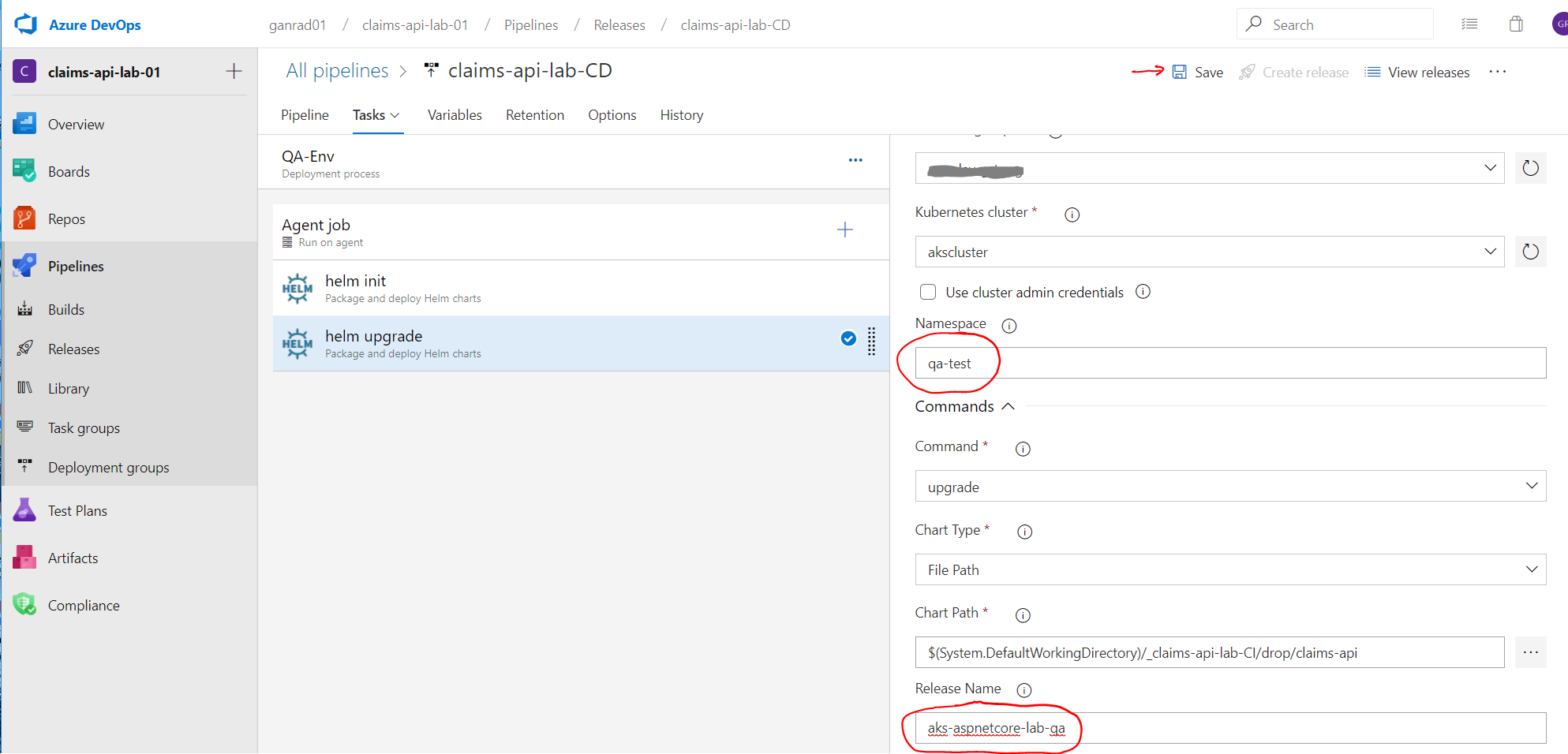Viewport: 1568px width, 754px height.
Task: Open the work items list icon
Action: pyautogui.click(x=1469, y=24)
